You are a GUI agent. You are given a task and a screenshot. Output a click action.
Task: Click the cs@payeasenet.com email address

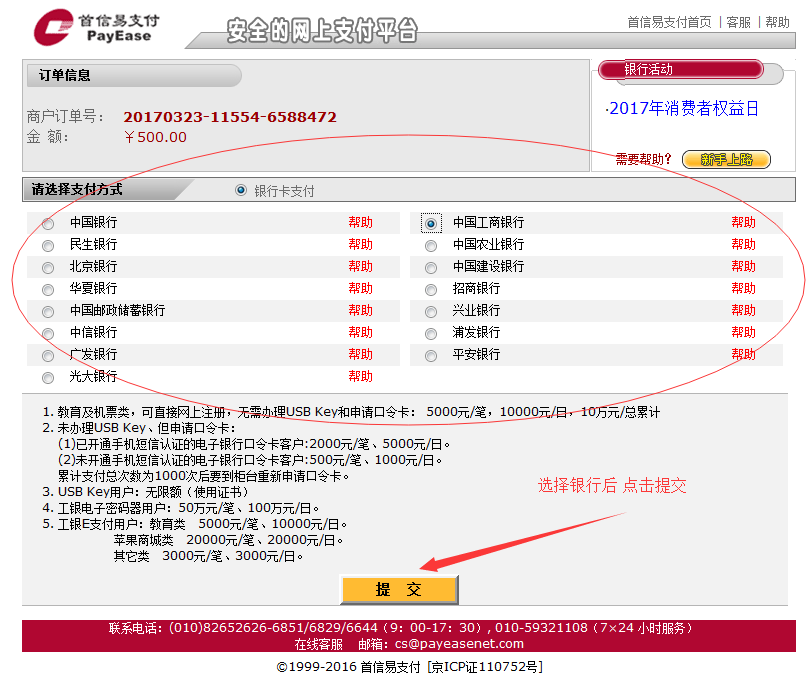(x=459, y=644)
